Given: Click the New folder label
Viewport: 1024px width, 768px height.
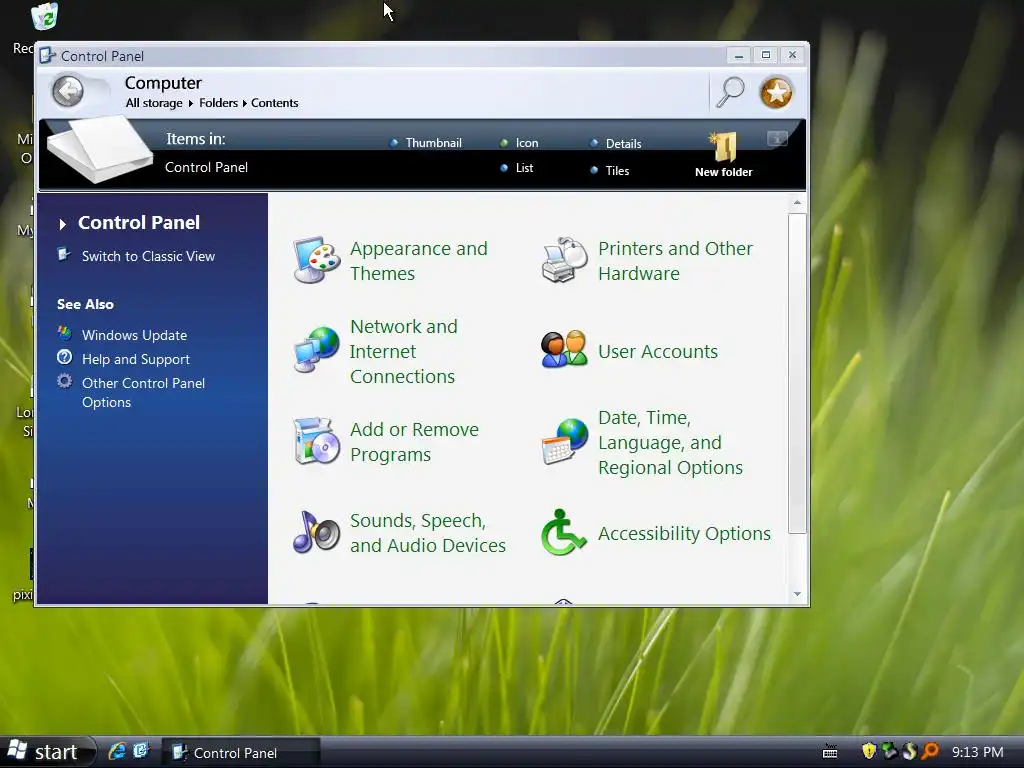Looking at the screenshot, I should [x=724, y=172].
